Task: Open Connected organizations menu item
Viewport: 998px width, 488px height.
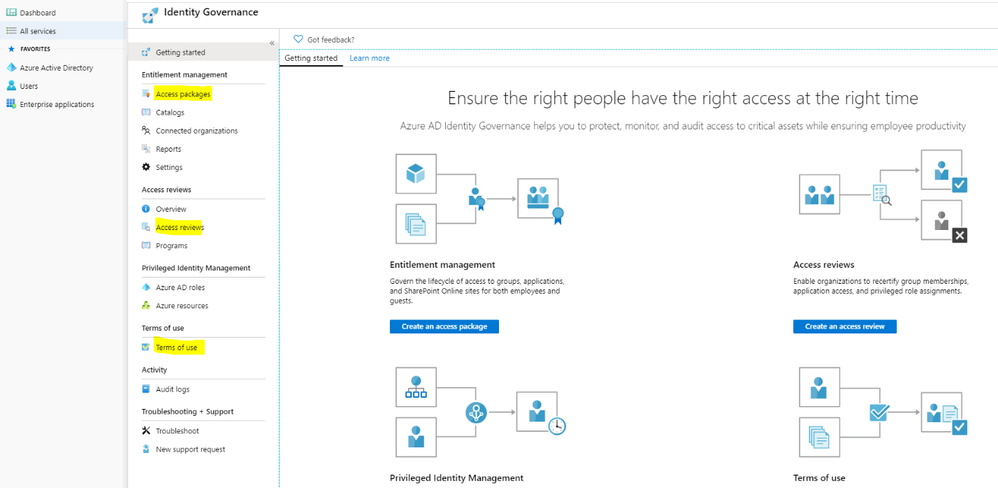Action: pyautogui.click(x=197, y=130)
